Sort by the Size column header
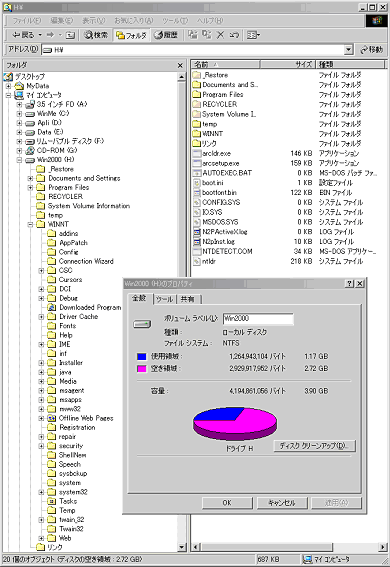 (x=287, y=64)
